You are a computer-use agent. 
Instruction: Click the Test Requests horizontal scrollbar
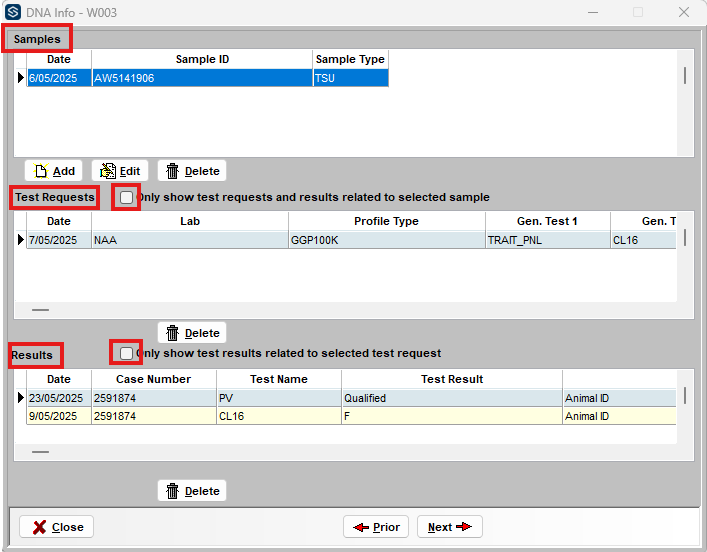[x=40, y=311]
